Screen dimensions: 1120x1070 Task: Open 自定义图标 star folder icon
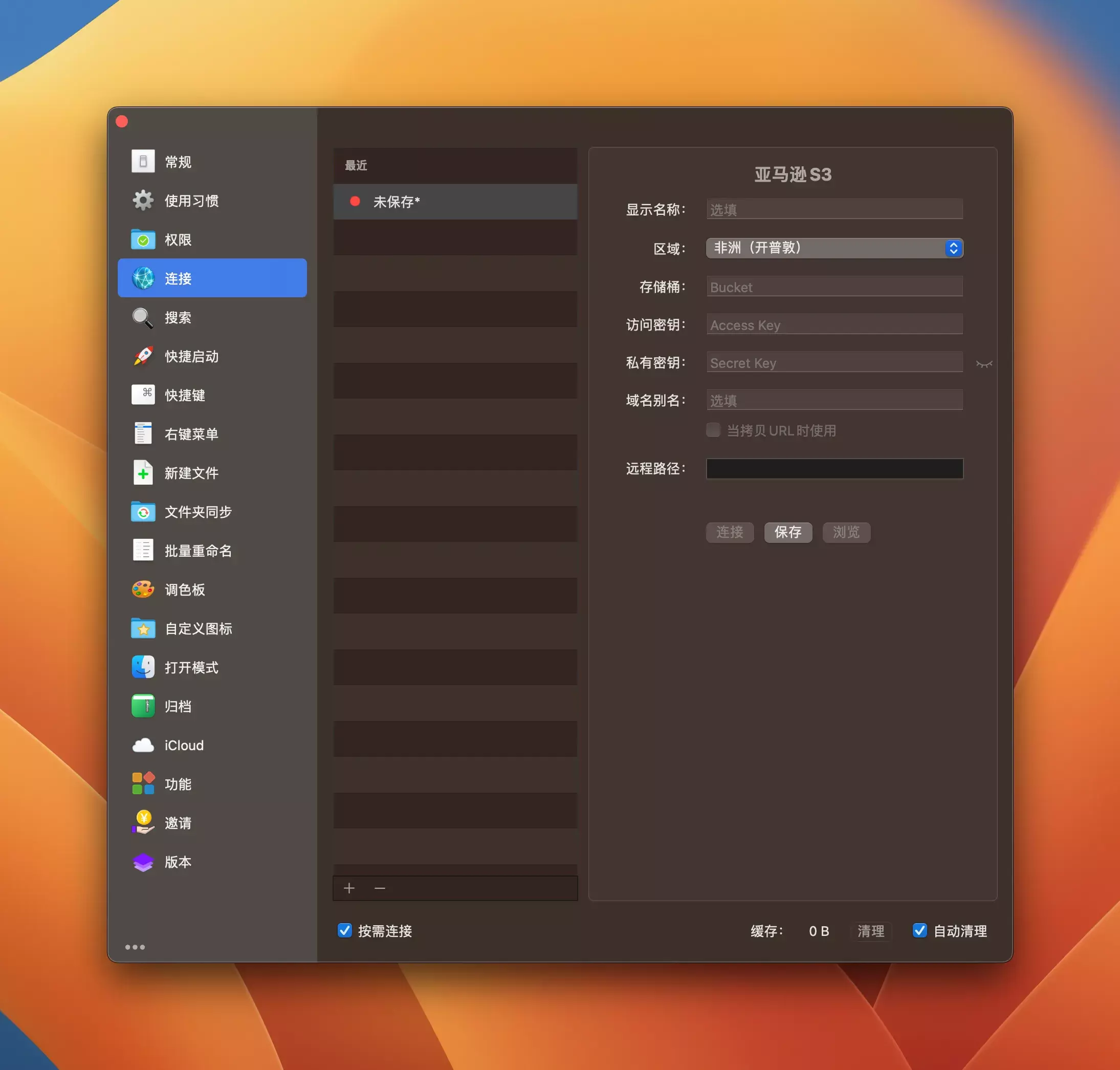(x=143, y=628)
